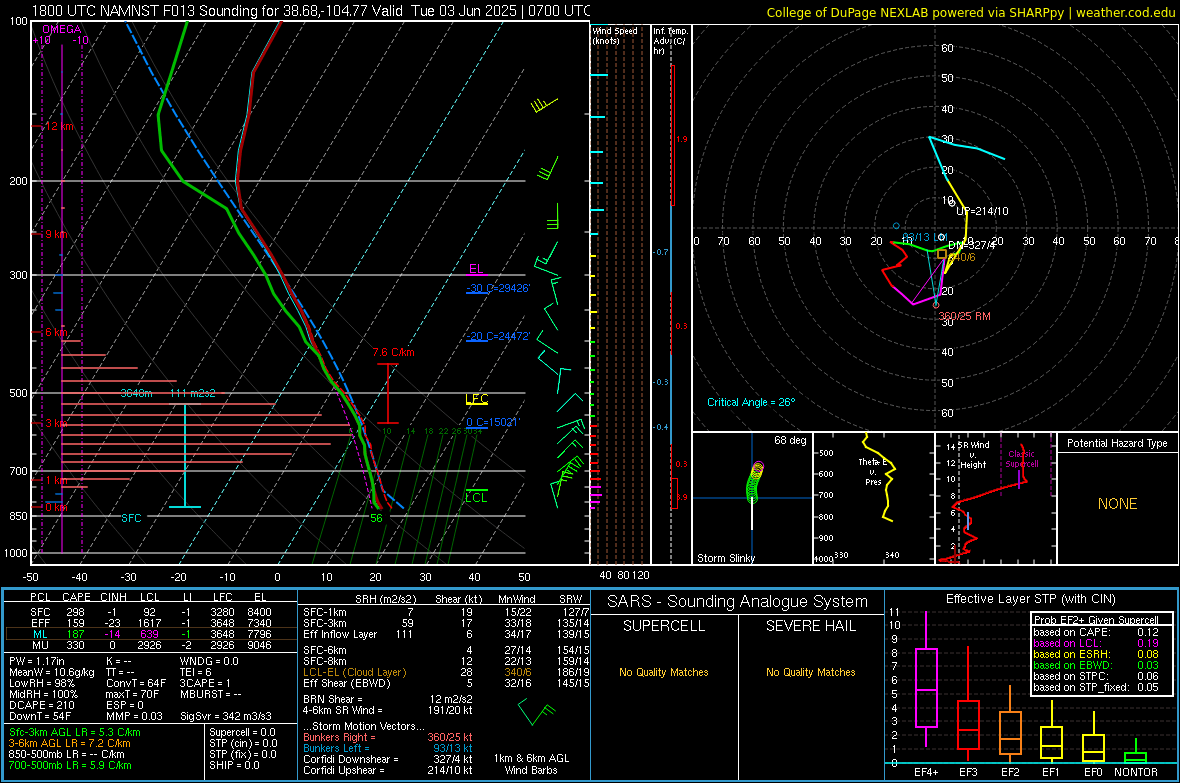Click the green 56 surface dewpoint value
The width and height of the screenshot is (1180, 783).
point(376,518)
